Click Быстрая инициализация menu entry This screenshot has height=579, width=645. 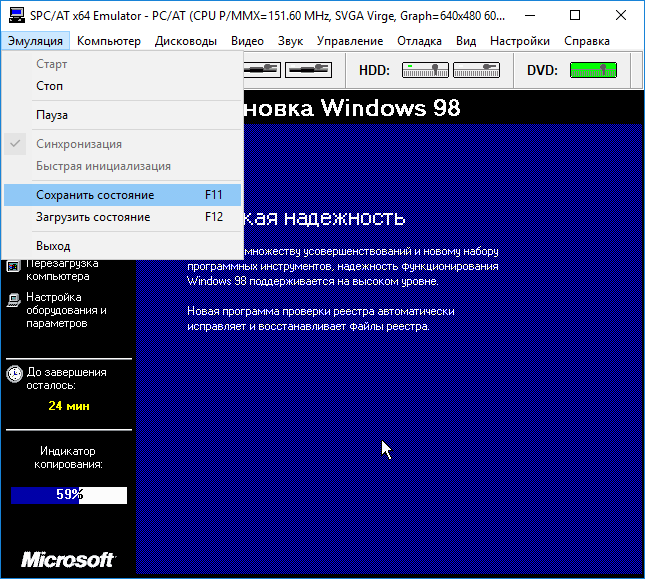coord(122,166)
